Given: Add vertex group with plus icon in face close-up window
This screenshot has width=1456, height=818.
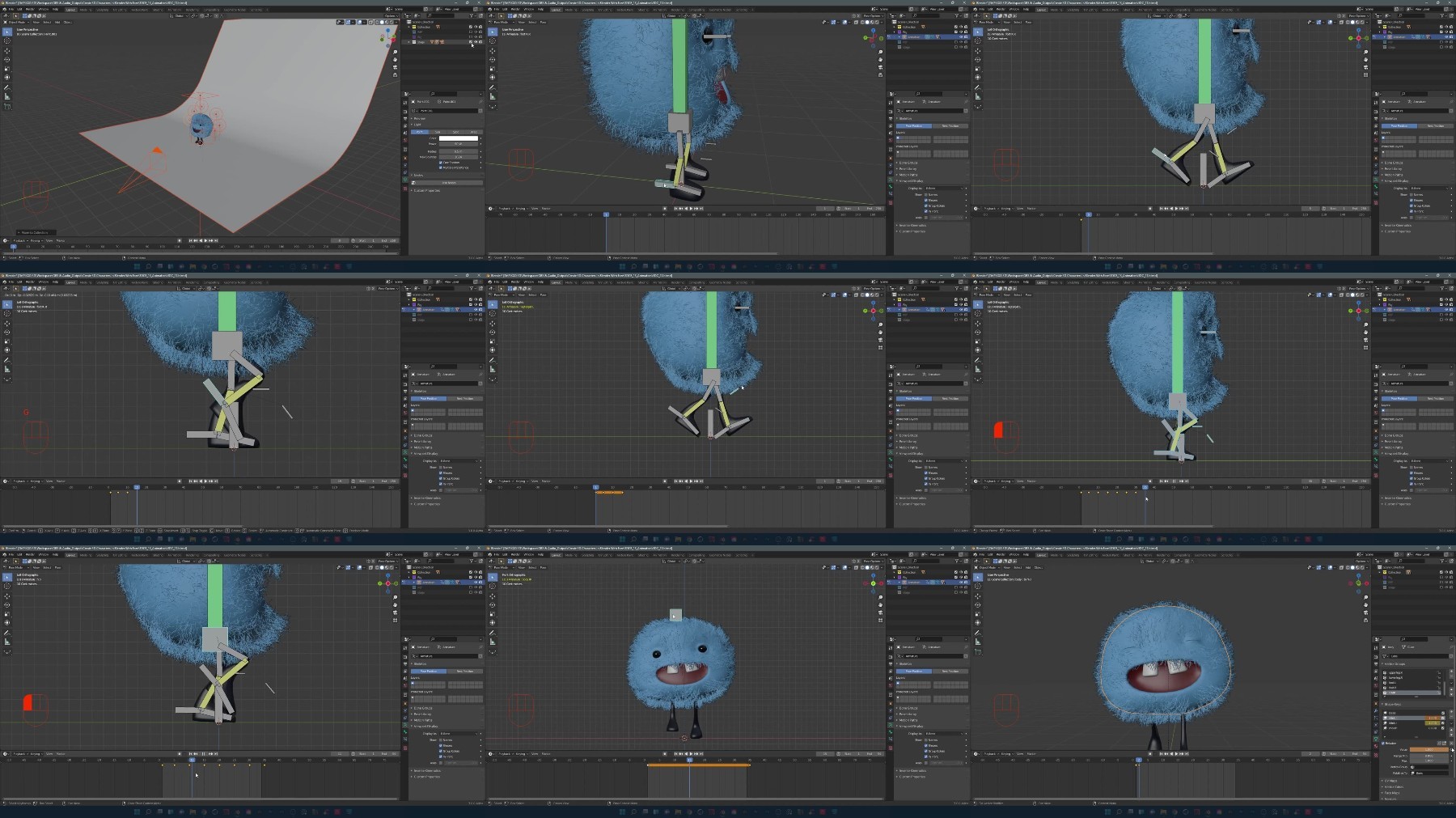Looking at the screenshot, I should pos(1451,672).
